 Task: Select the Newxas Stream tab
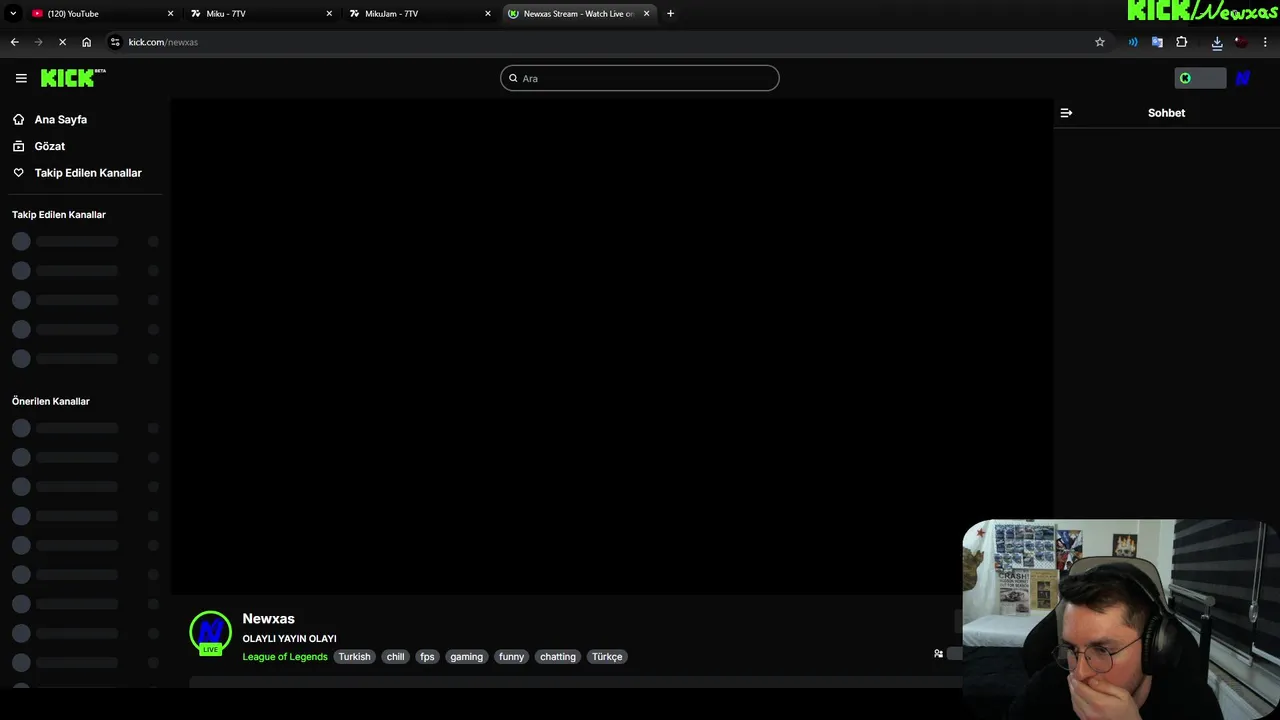pyautogui.click(x=578, y=14)
